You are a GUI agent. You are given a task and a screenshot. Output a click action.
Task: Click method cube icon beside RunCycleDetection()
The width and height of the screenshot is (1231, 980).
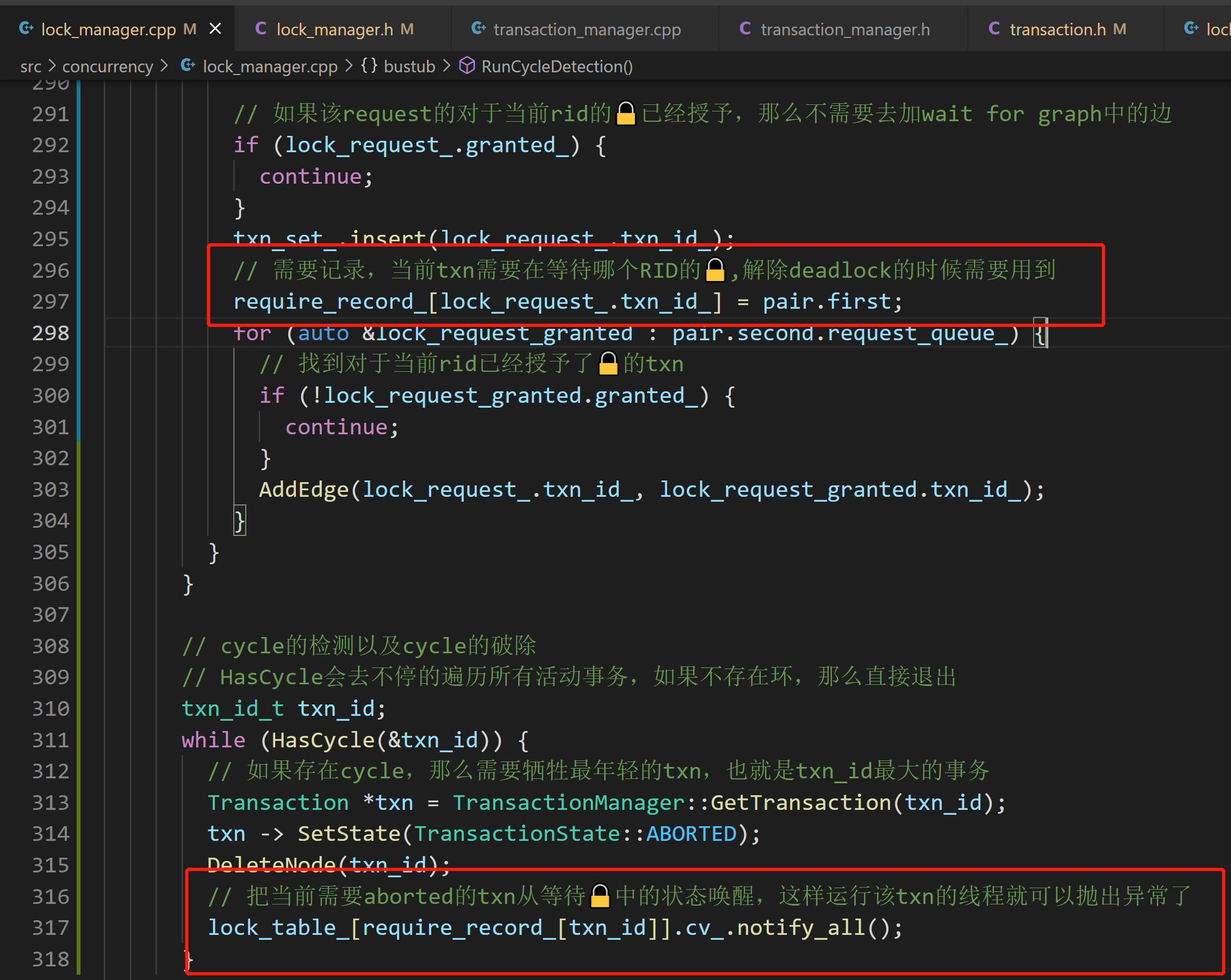[x=467, y=66]
